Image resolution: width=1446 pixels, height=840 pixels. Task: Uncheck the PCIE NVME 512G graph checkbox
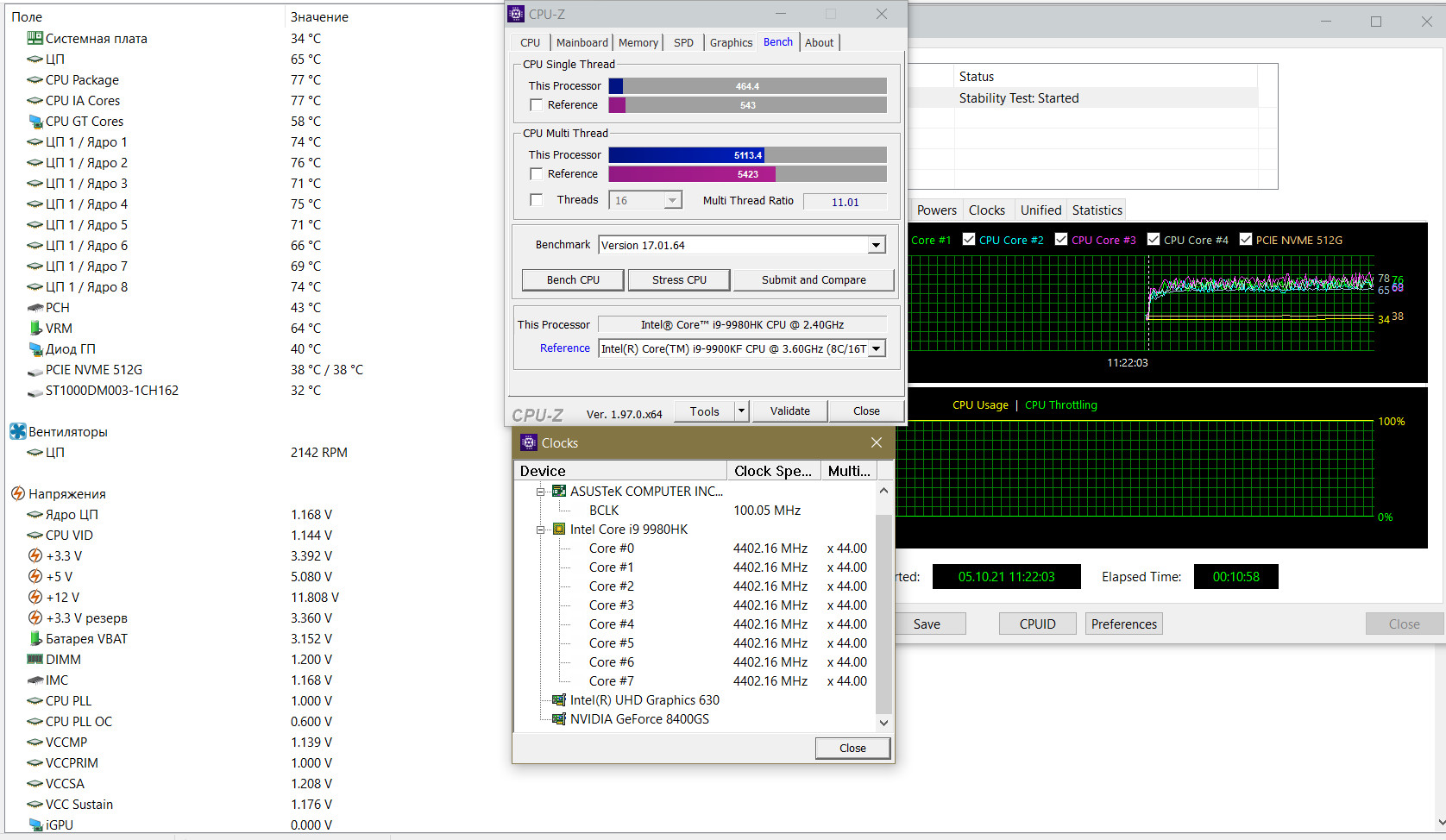[x=1246, y=239]
